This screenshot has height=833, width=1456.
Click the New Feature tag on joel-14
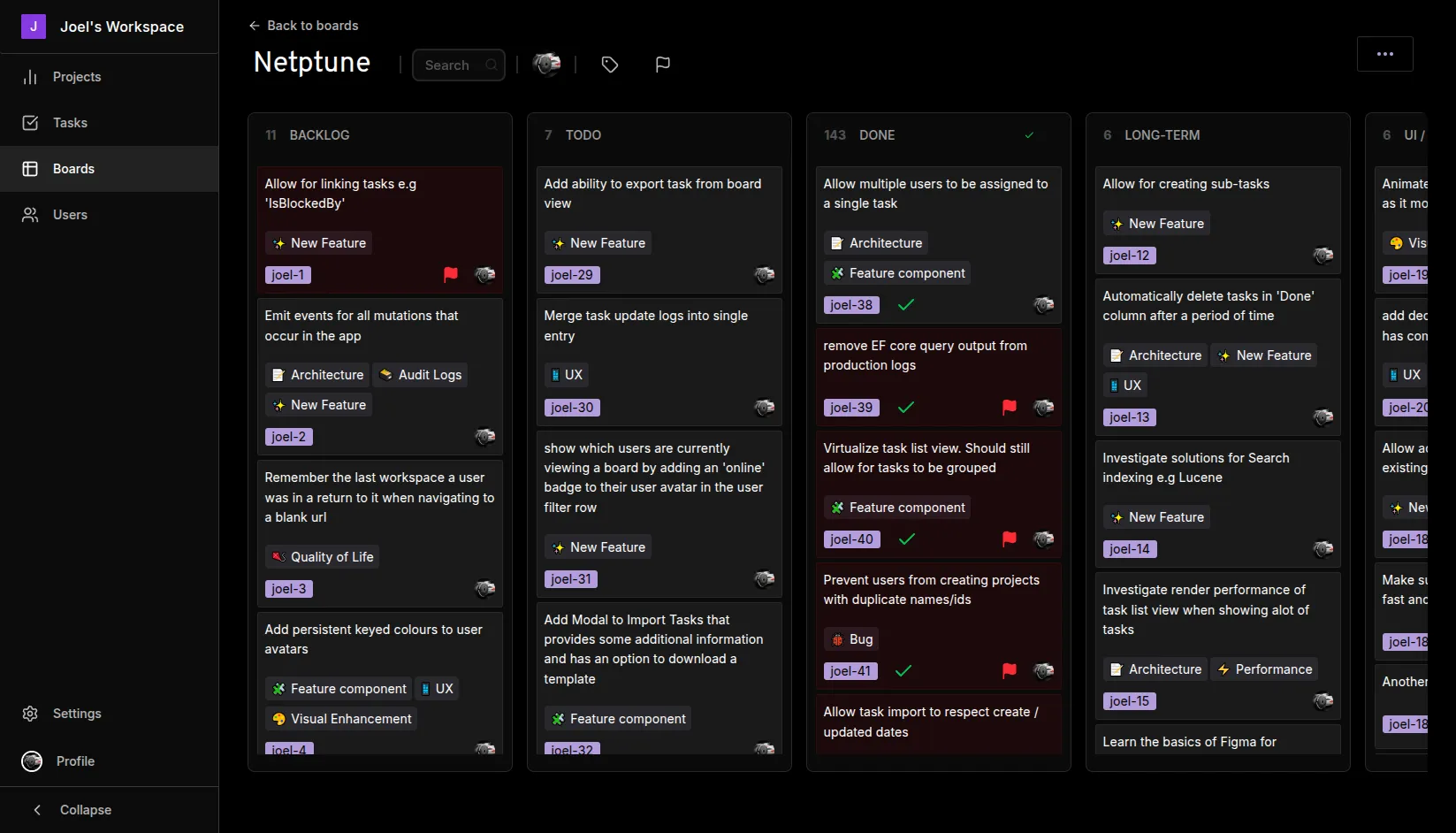[x=1156, y=517]
